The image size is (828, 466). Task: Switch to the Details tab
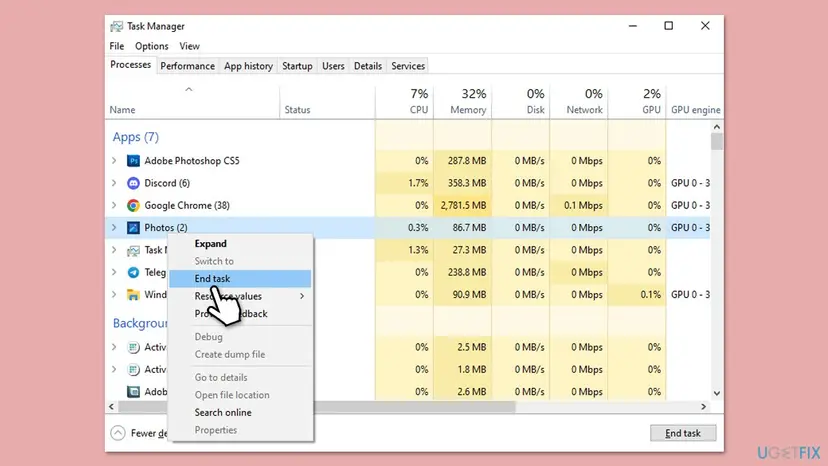[368, 66]
